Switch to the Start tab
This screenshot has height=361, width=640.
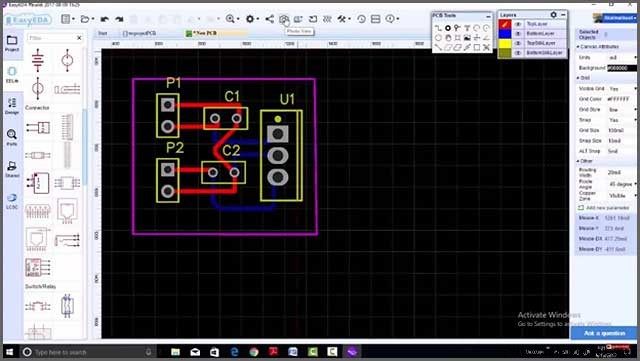(x=103, y=33)
